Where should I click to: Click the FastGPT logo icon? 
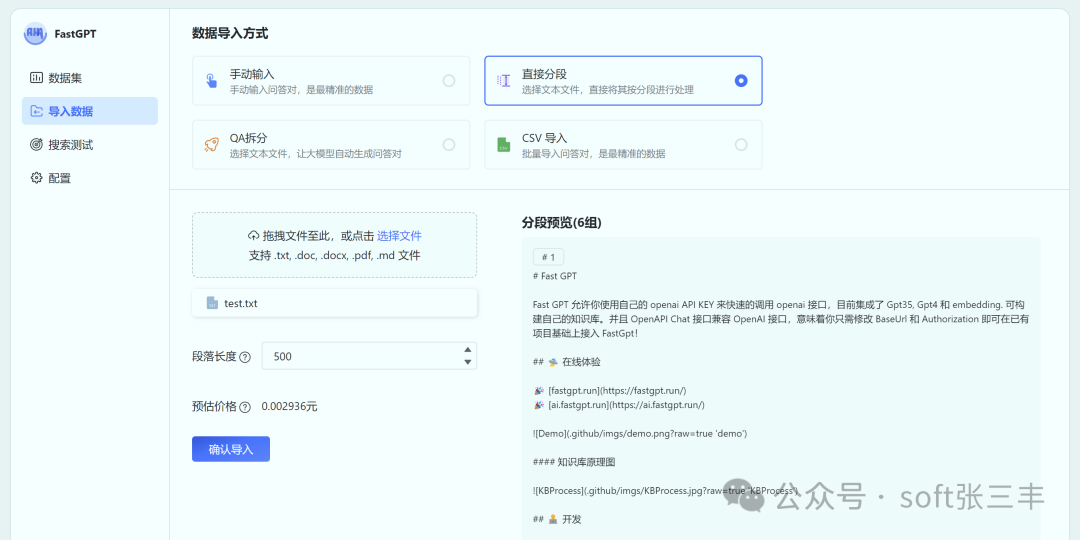(x=35, y=33)
